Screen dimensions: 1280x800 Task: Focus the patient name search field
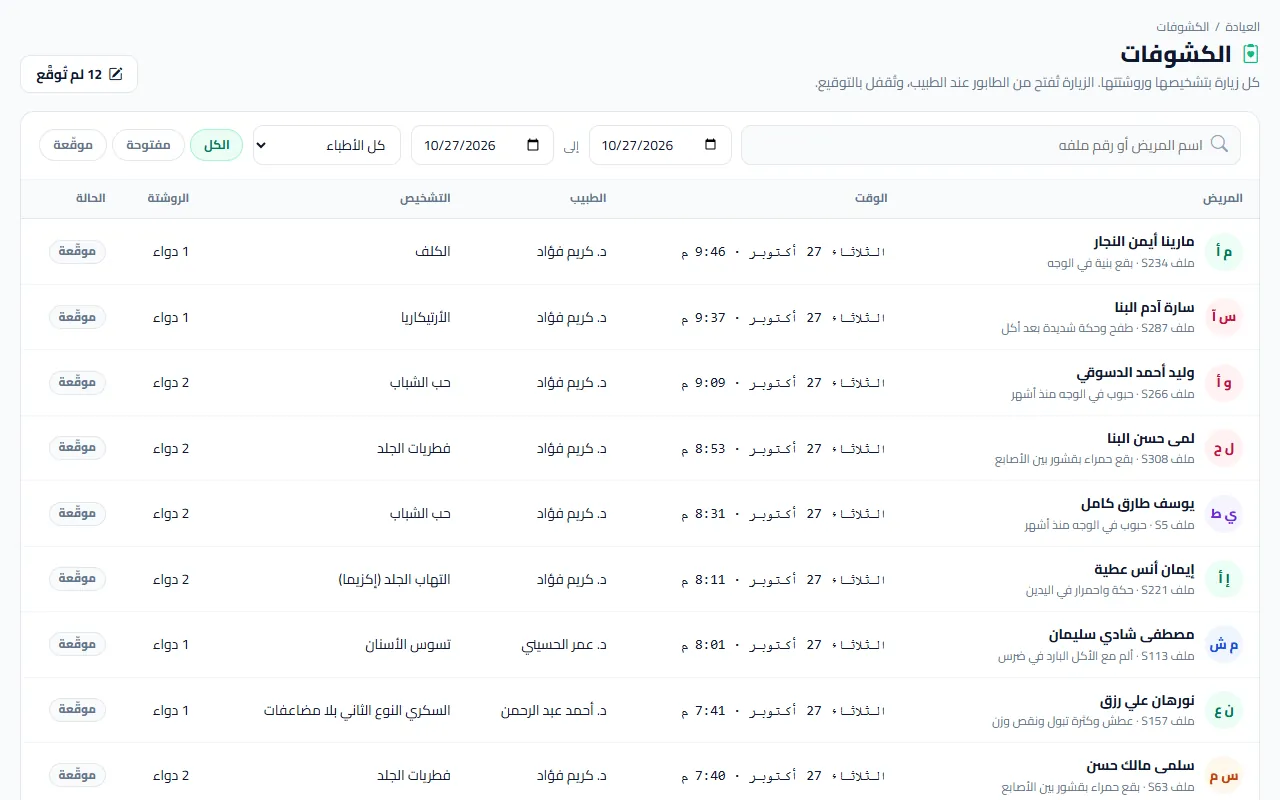click(991, 145)
